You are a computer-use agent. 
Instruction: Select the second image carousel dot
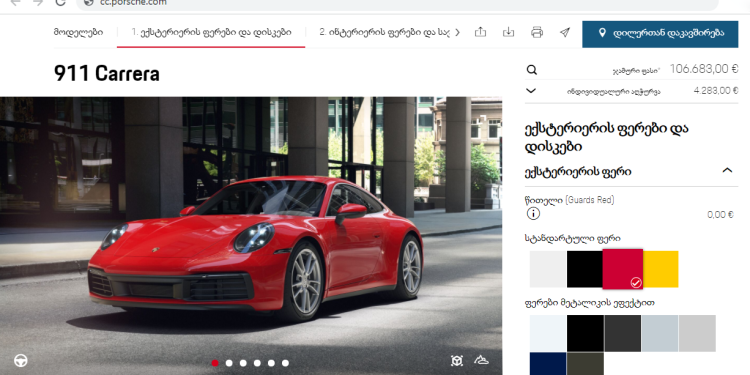pos(229,363)
